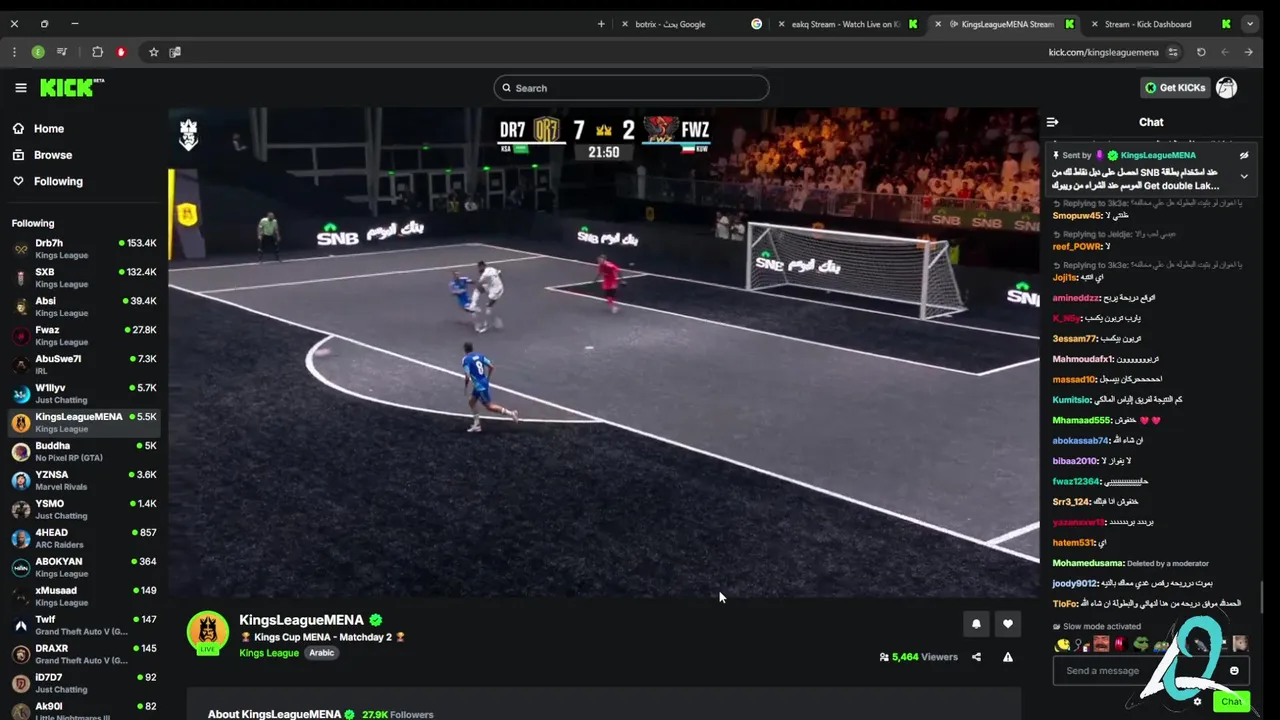The width and height of the screenshot is (1280, 720).
Task: Collapse the chat panel arrow icon
Action: pos(1052,122)
